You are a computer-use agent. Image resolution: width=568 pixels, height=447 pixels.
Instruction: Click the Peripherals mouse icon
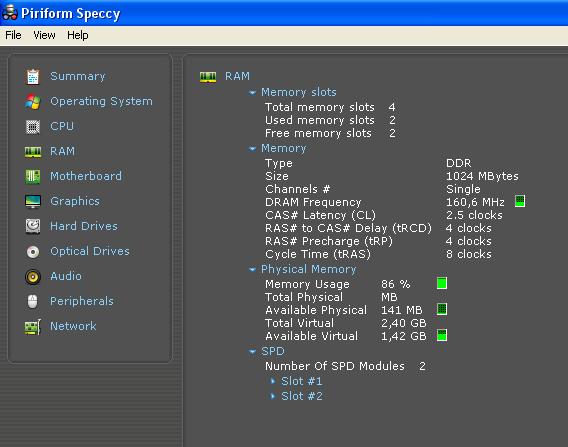point(33,301)
